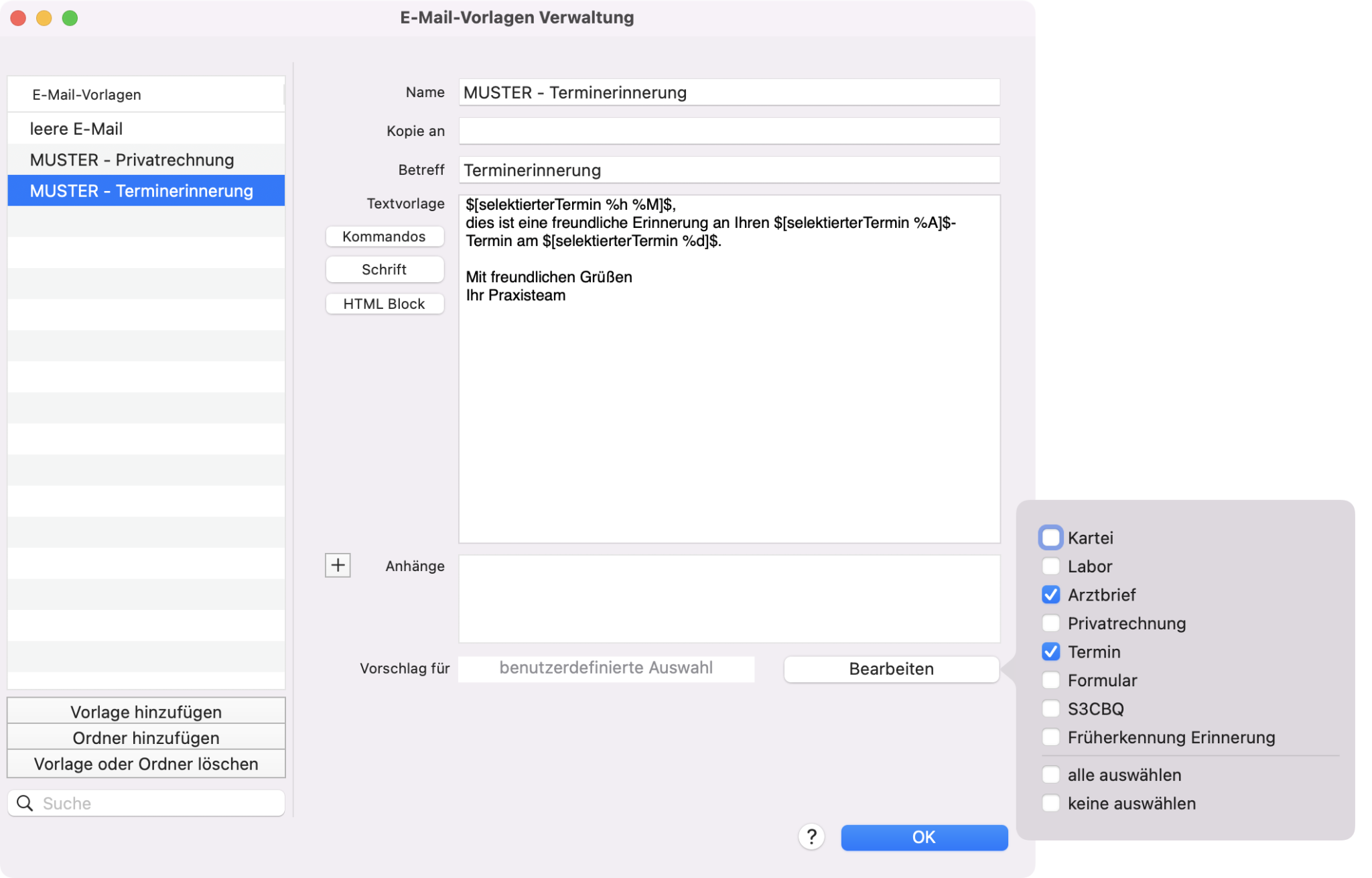Viewport: 1372px width, 878px height.
Task: Check the Privatrechnung option
Action: (x=1050, y=623)
